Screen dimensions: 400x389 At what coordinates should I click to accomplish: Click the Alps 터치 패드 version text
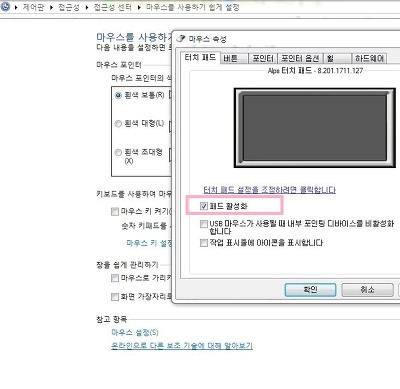(x=315, y=71)
